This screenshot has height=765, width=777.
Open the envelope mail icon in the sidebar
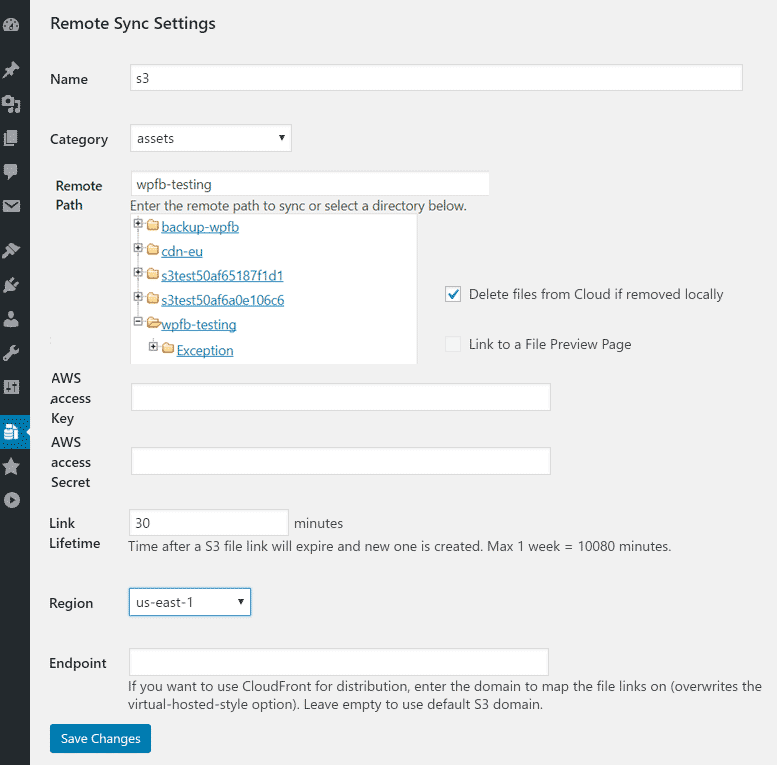(11, 206)
